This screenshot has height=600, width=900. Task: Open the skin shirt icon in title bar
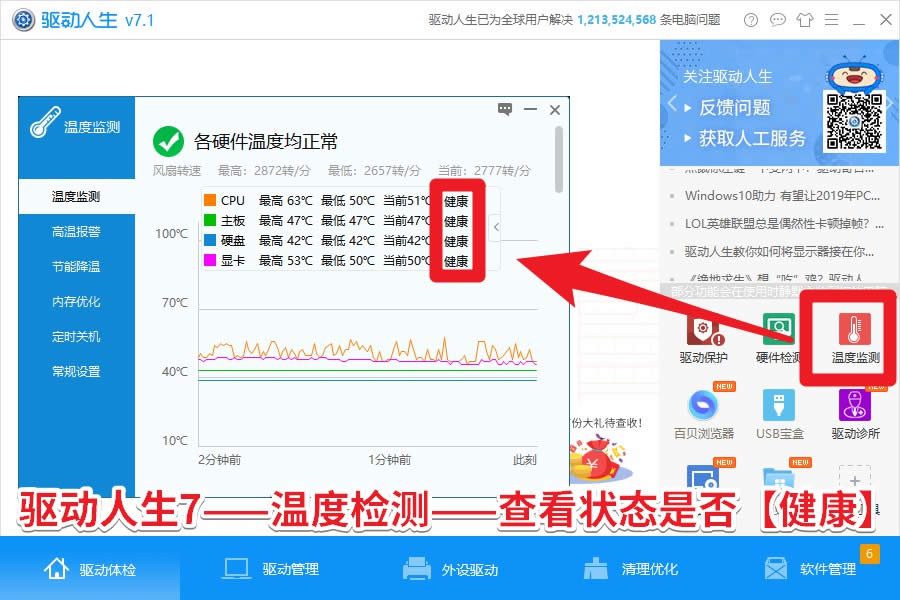[805, 20]
